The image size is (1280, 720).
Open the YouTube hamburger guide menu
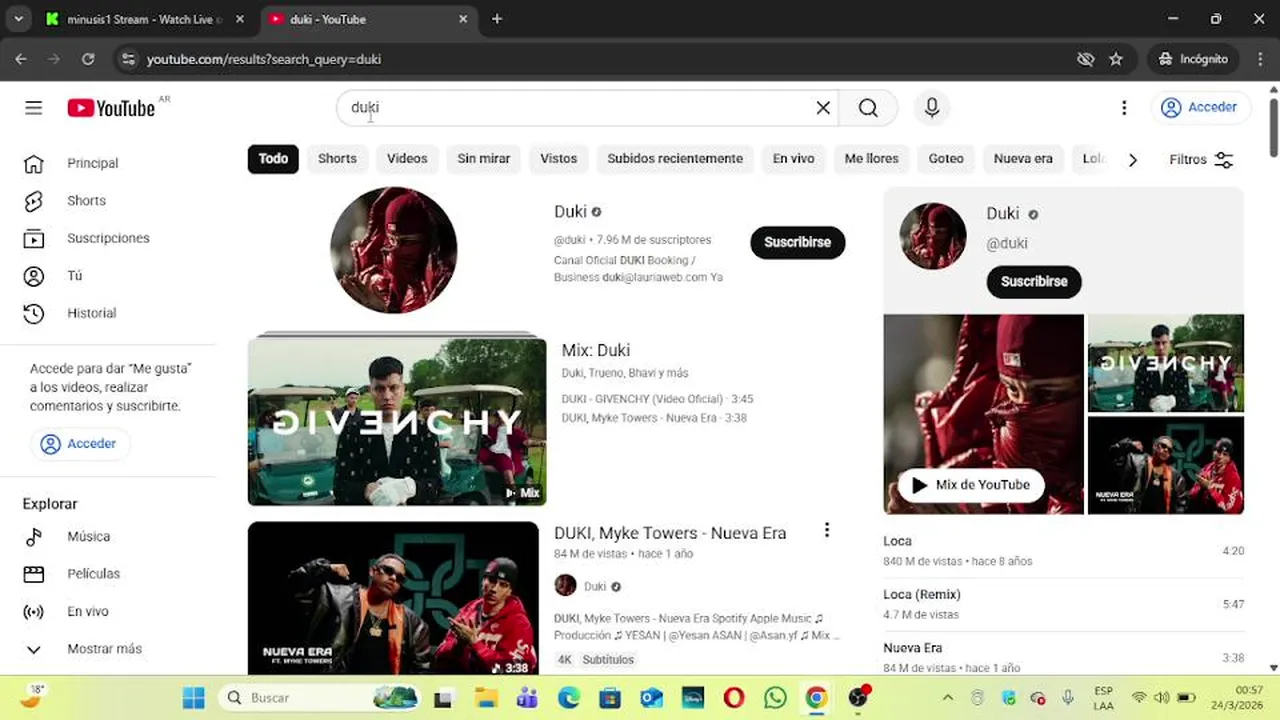pyautogui.click(x=34, y=108)
